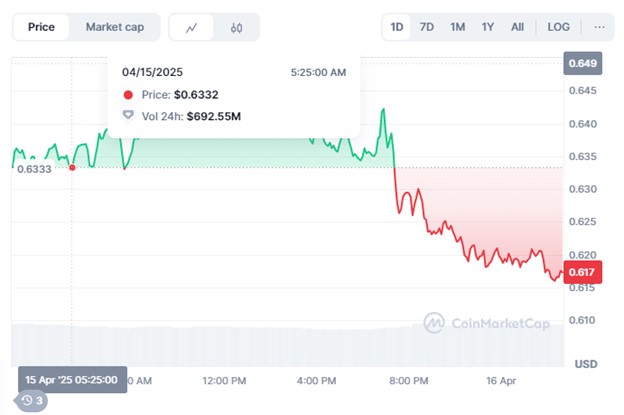Click the 0.649 high price label

tap(582, 64)
